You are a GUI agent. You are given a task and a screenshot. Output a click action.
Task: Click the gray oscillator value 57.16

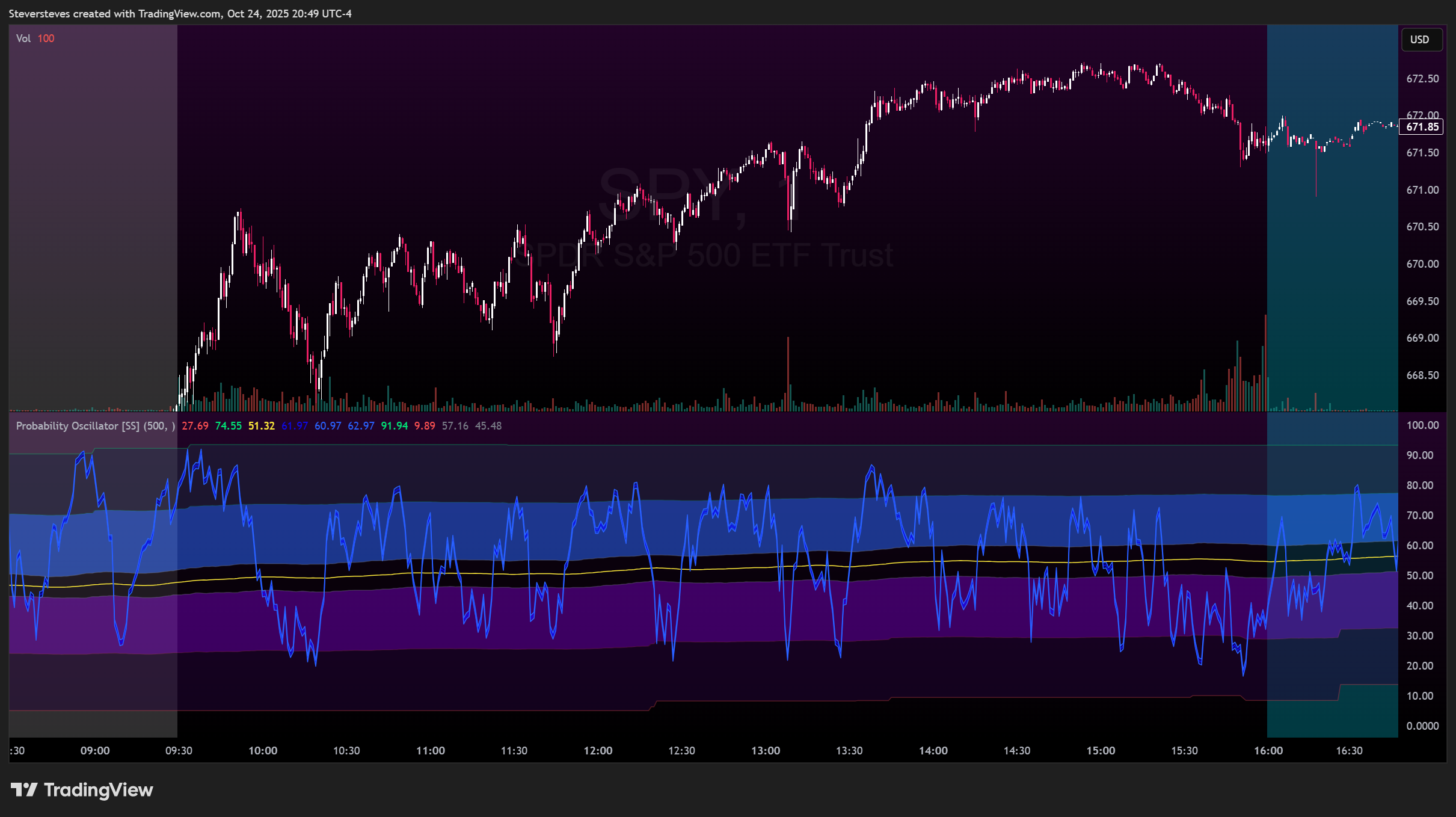click(455, 426)
